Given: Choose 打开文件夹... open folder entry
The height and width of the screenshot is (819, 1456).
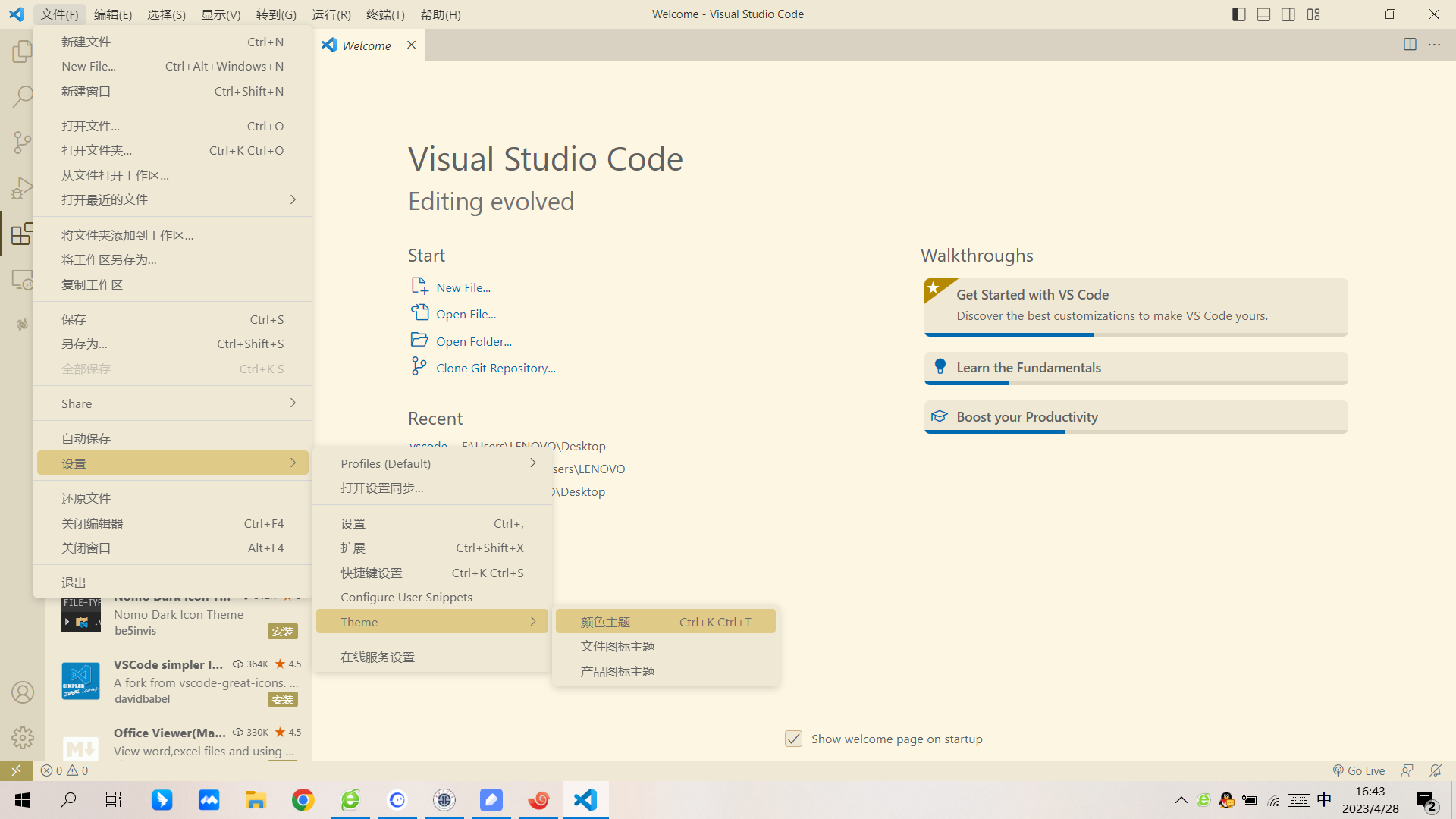Looking at the screenshot, I should (173, 150).
